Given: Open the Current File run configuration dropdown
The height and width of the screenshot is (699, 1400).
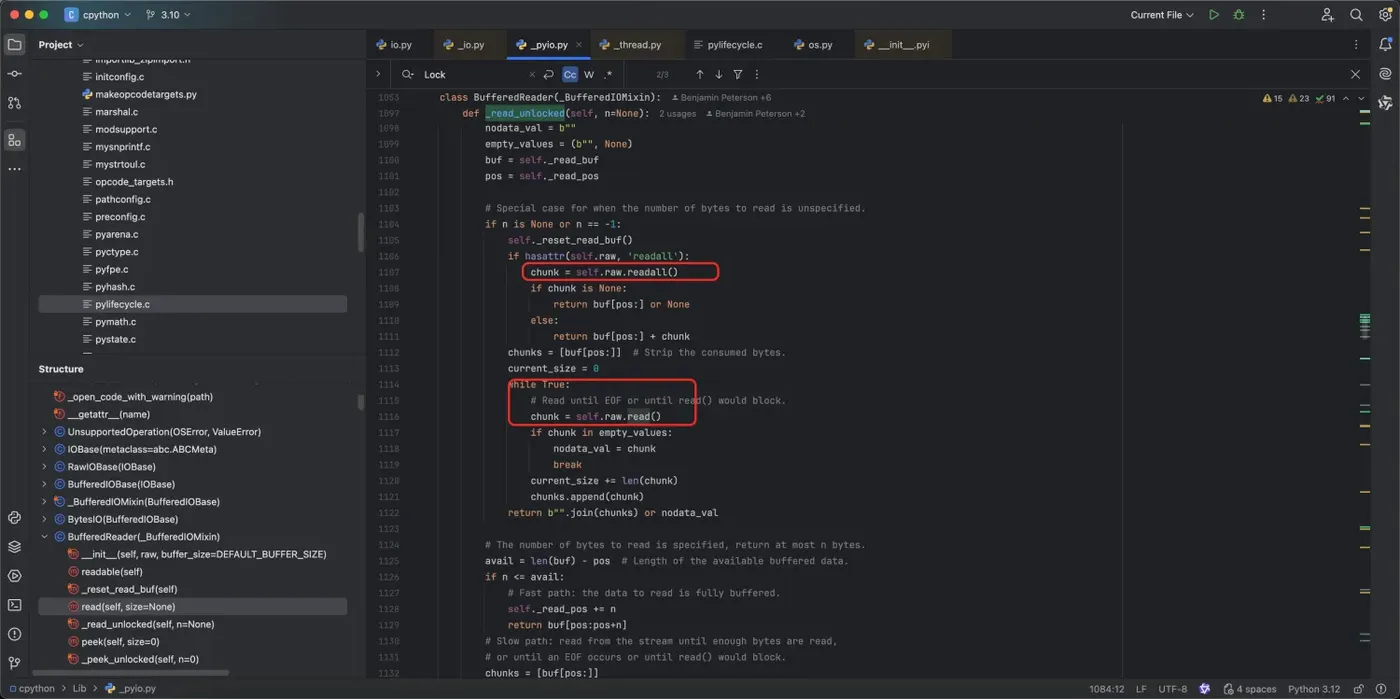Looking at the screenshot, I should click(x=1162, y=15).
